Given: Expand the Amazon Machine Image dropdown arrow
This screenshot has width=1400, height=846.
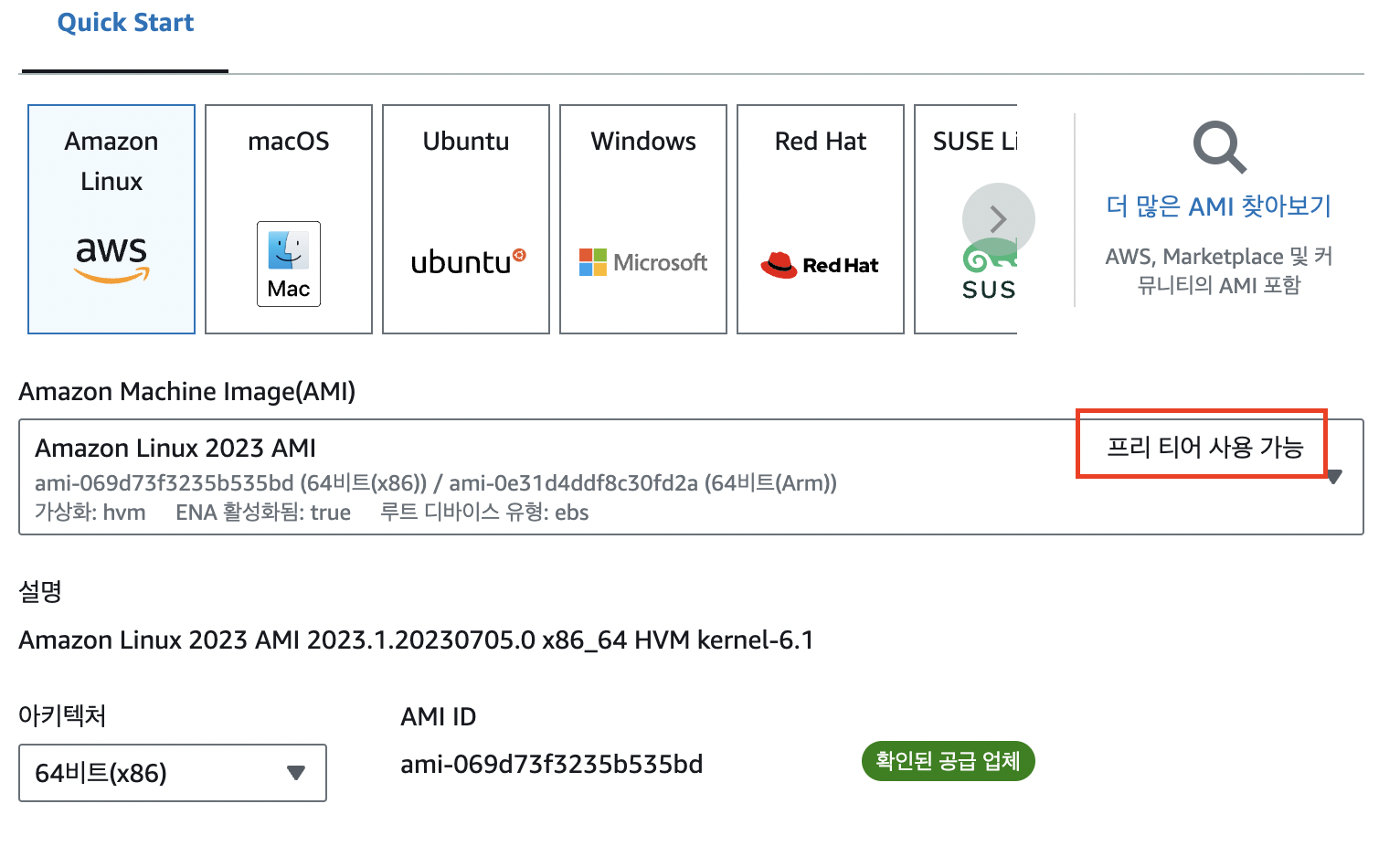Looking at the screenshot, I should point(1334,477).
